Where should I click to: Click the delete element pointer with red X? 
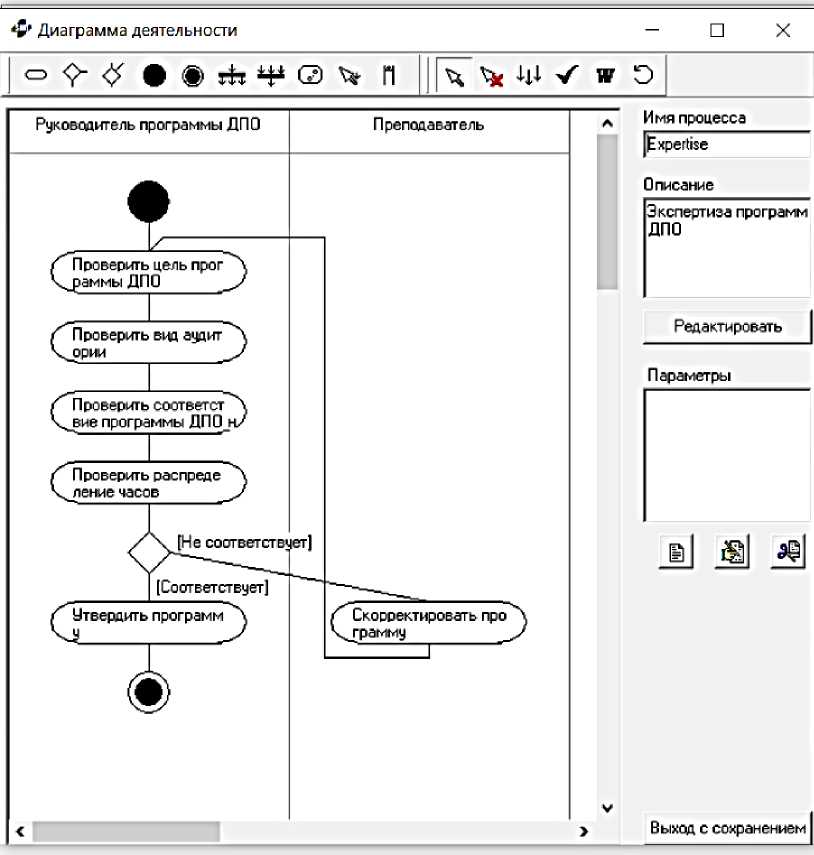pyautogui.click(x=492, y=76)
